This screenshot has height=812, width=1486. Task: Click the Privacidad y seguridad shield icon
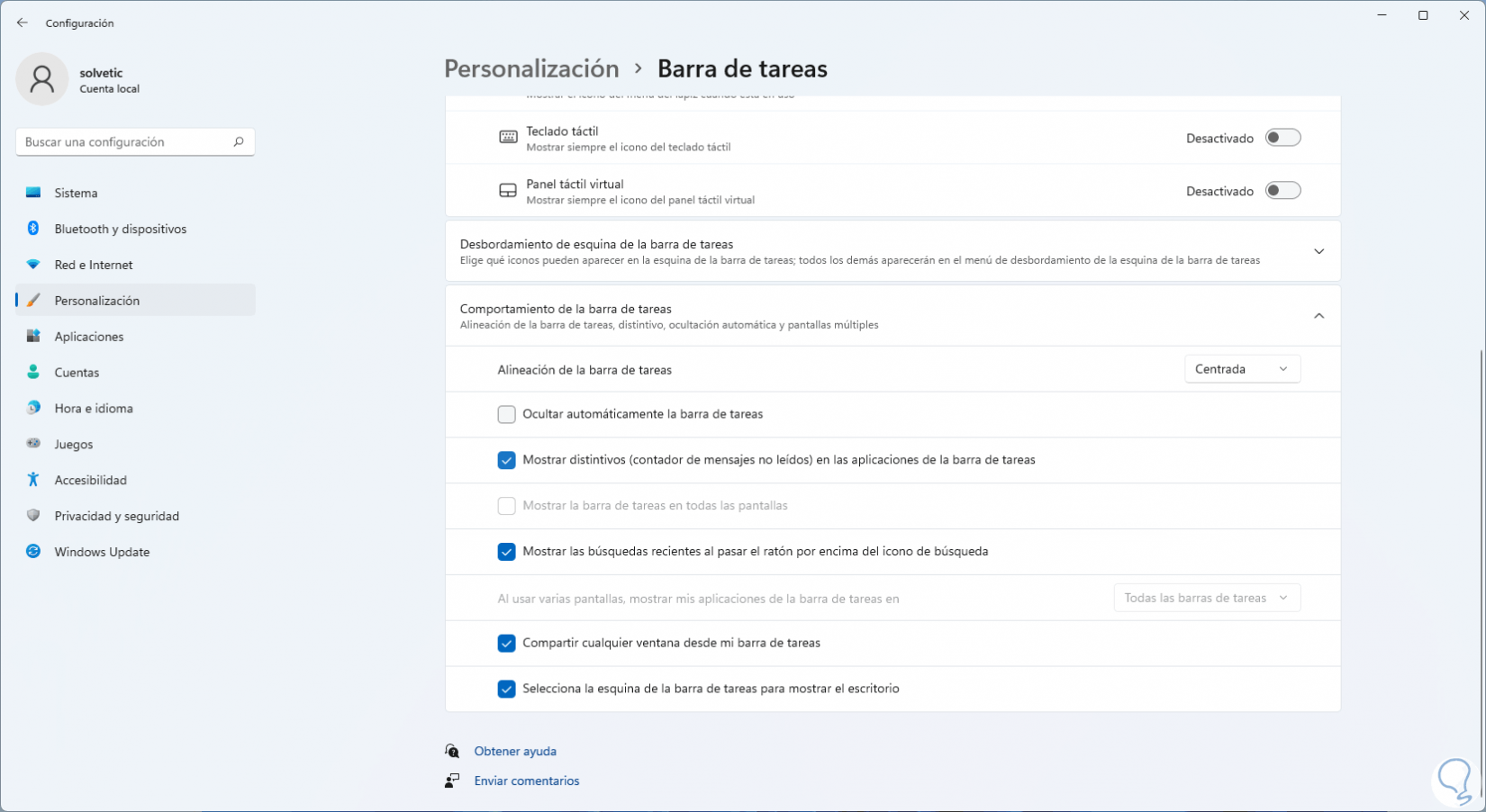[33, 516]
